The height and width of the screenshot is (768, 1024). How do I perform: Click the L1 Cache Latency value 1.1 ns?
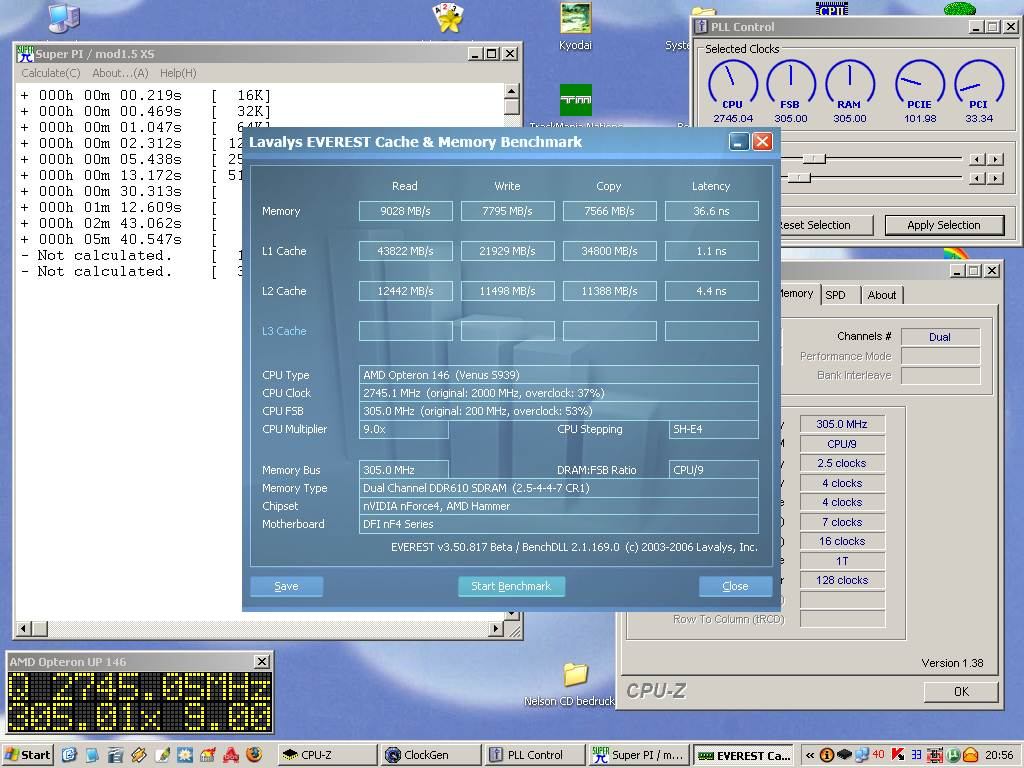[711, 251]
